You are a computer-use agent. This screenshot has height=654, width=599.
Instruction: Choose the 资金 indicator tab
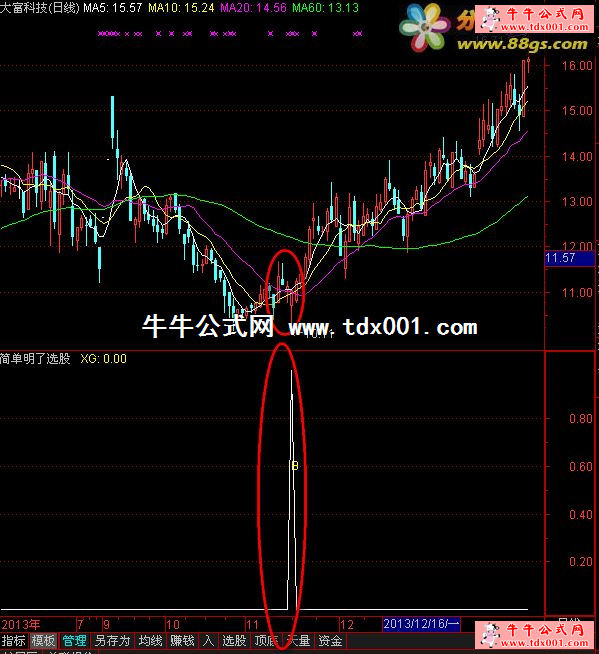(330, 640)
